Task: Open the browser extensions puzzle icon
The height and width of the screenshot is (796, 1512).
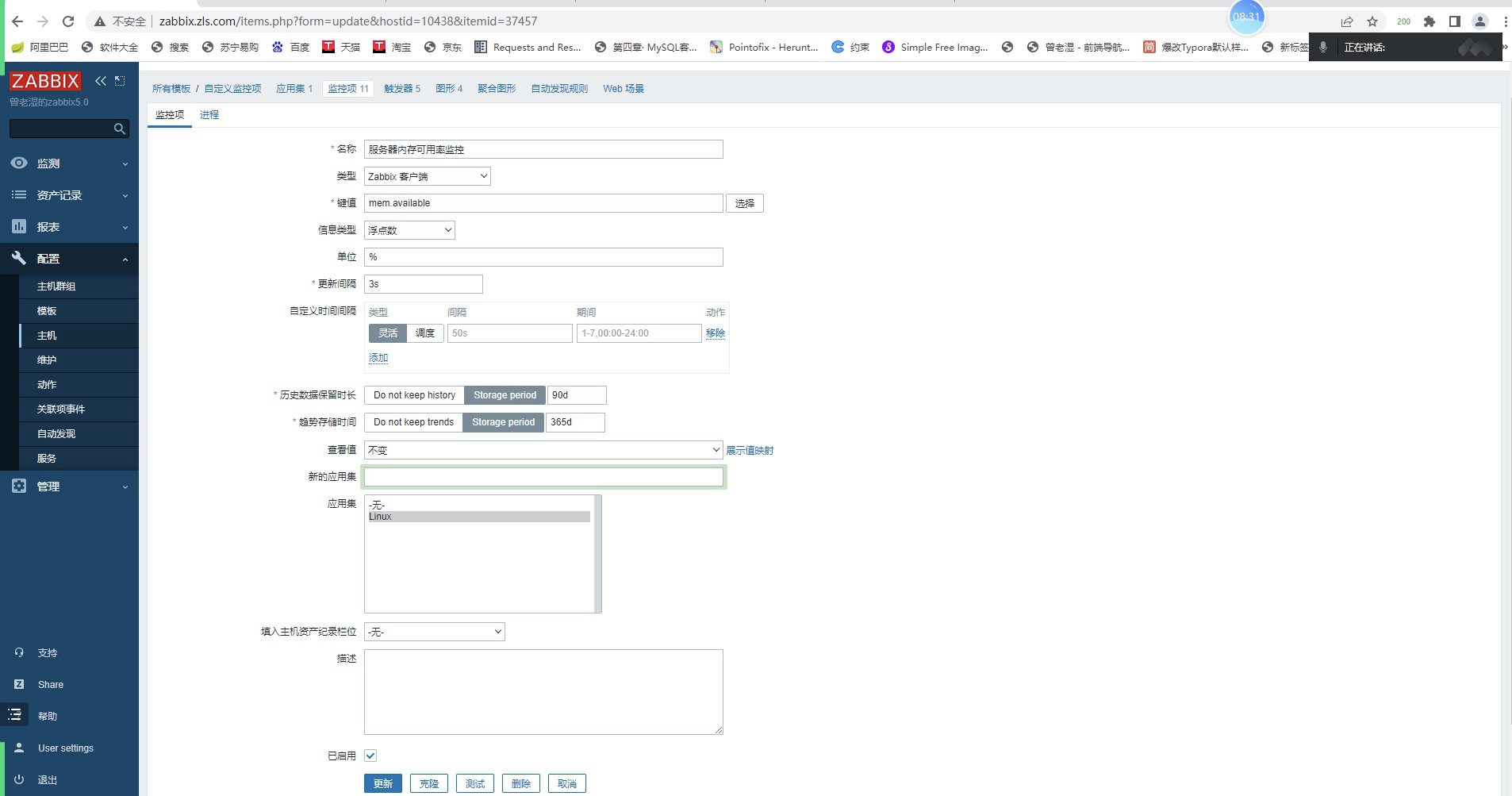Action: 1429,21
